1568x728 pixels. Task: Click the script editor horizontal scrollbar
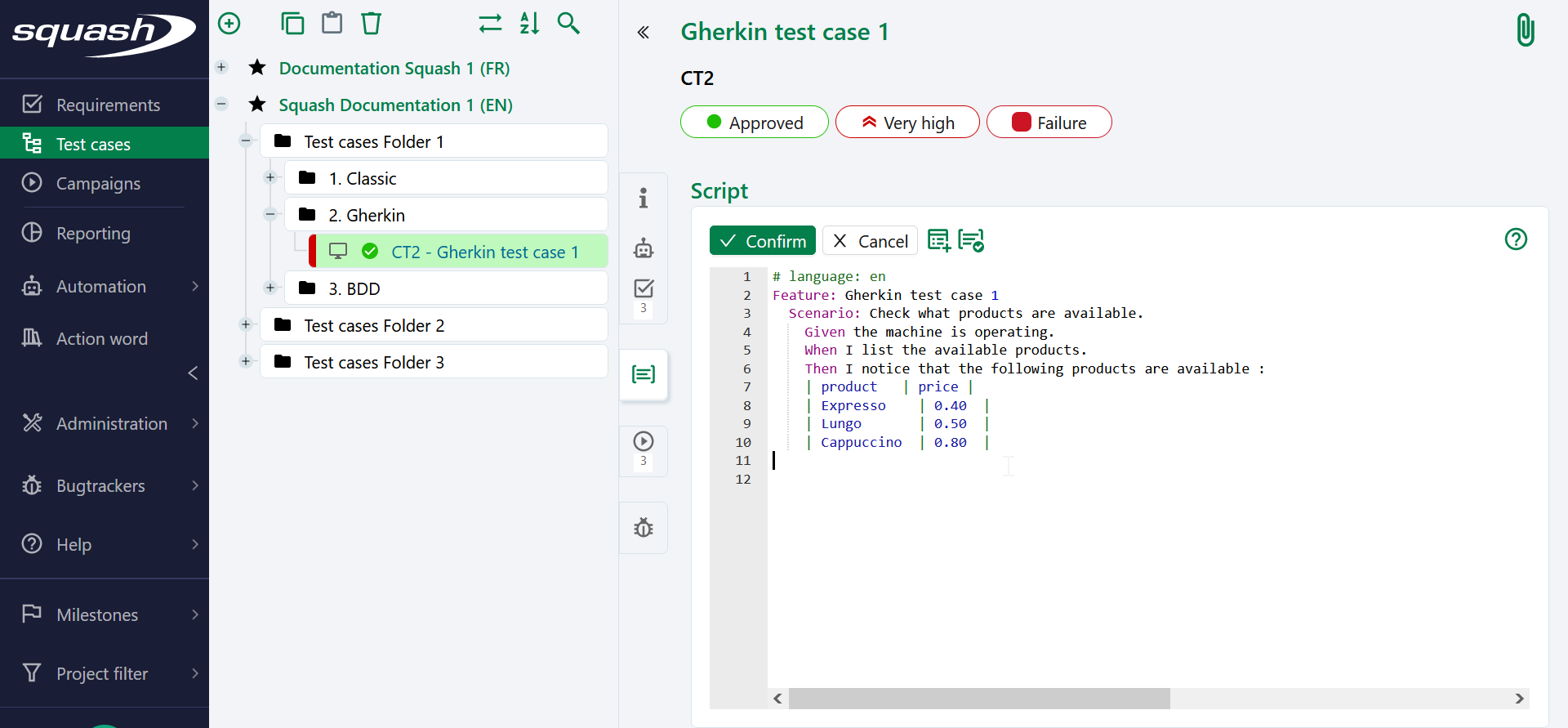[x=978, y=699]
